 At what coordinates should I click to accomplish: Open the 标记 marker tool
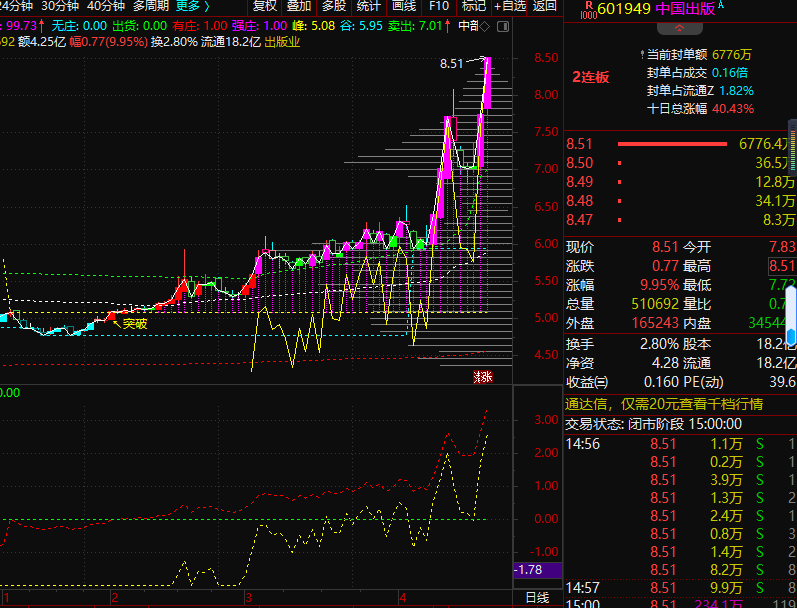point(474,6)
